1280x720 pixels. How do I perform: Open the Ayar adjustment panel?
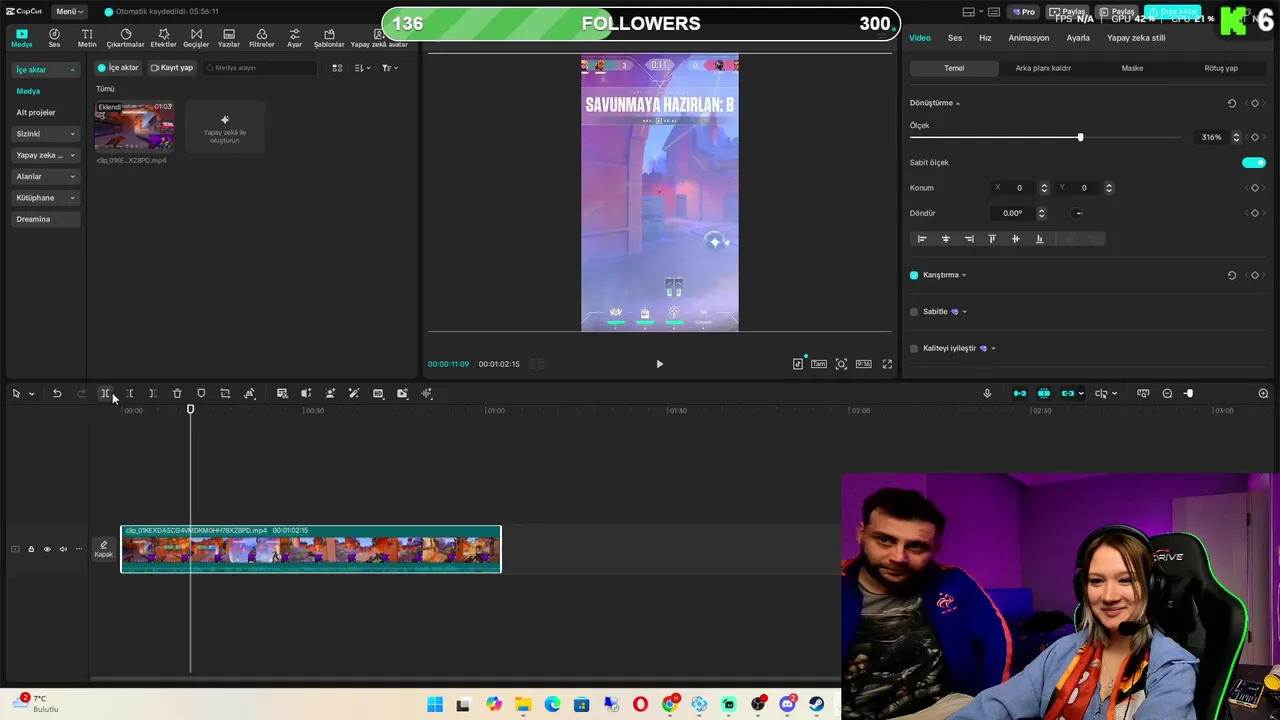[x=294, y=38]
